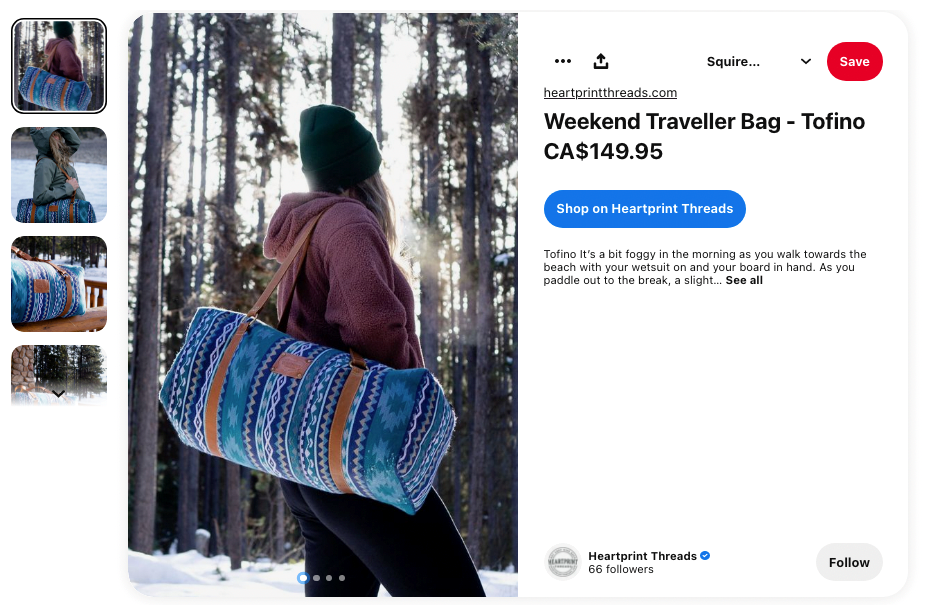Image resolution: width=925 pixels, height=605 pixels.
Task: Select third thumbnail of bag on bench
Action: coord(59,284)
